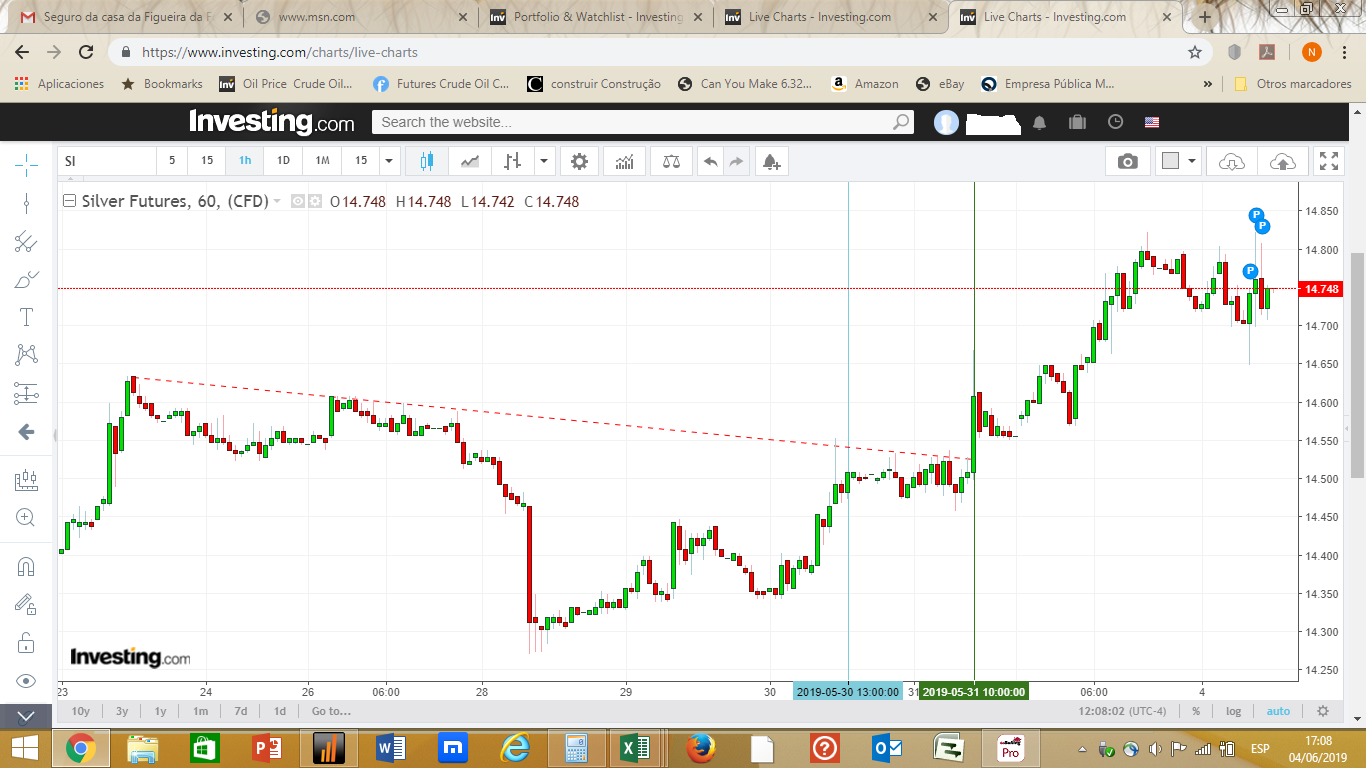Click the 14.748 current price label
Viewport: 1366px width, 768px height.
1322,289
